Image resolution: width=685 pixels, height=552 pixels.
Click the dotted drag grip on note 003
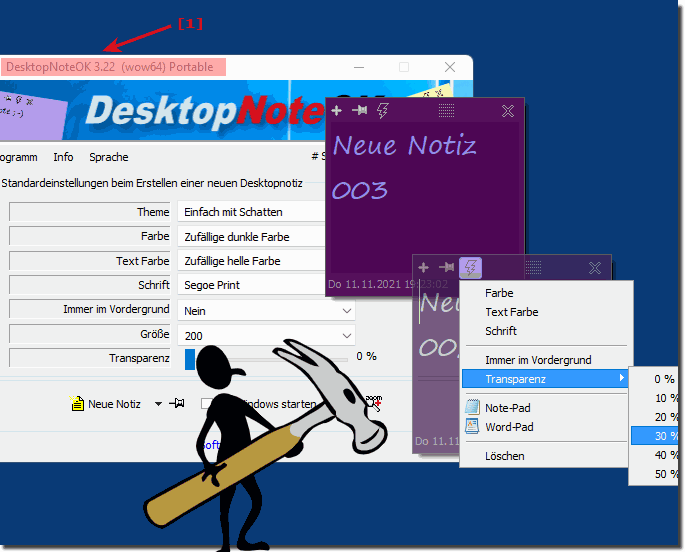tap(446, 110)
